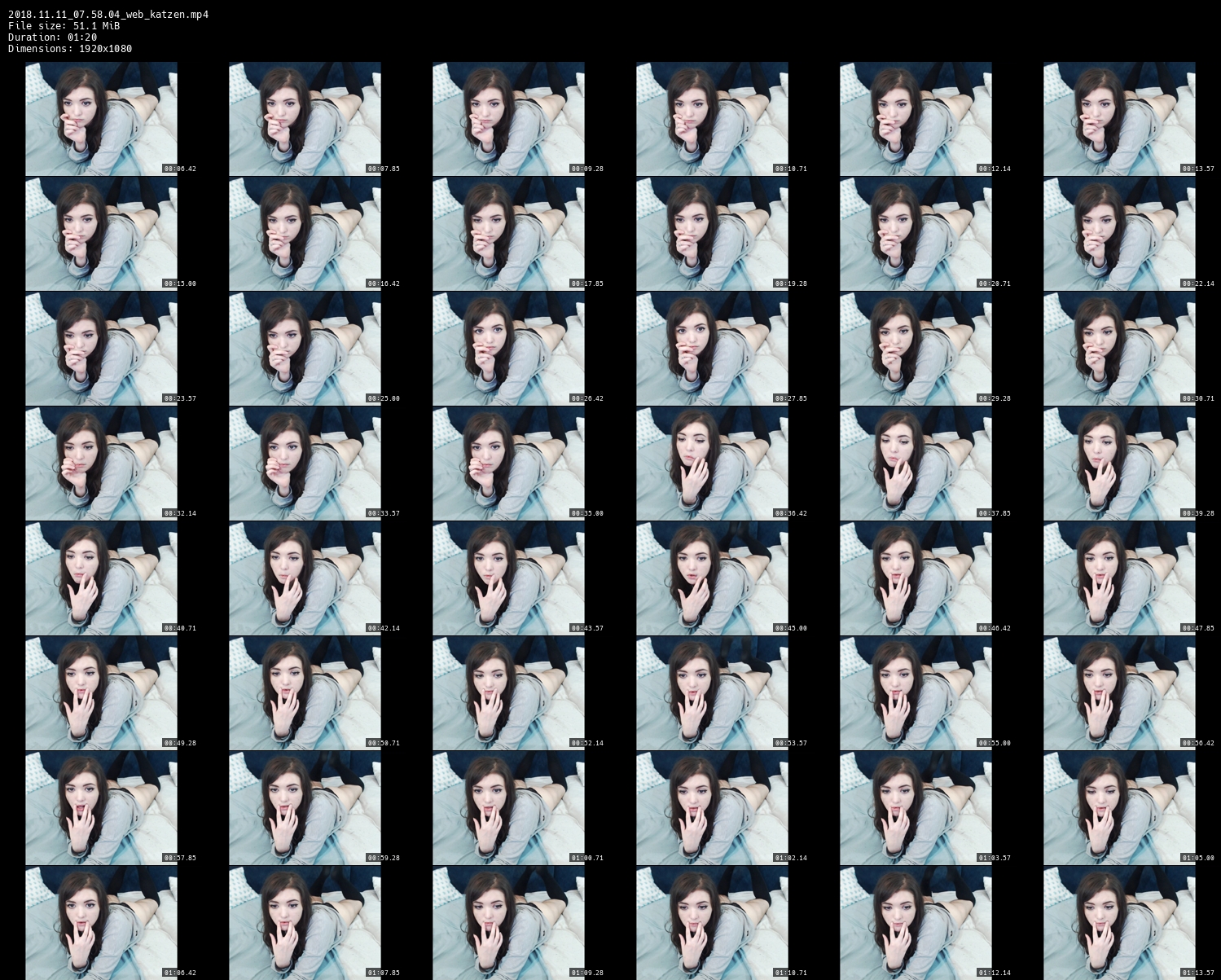The image size is (1221, 980).
Task: Open the frame at 00:13.57
Action: (x=1120, y=119)
